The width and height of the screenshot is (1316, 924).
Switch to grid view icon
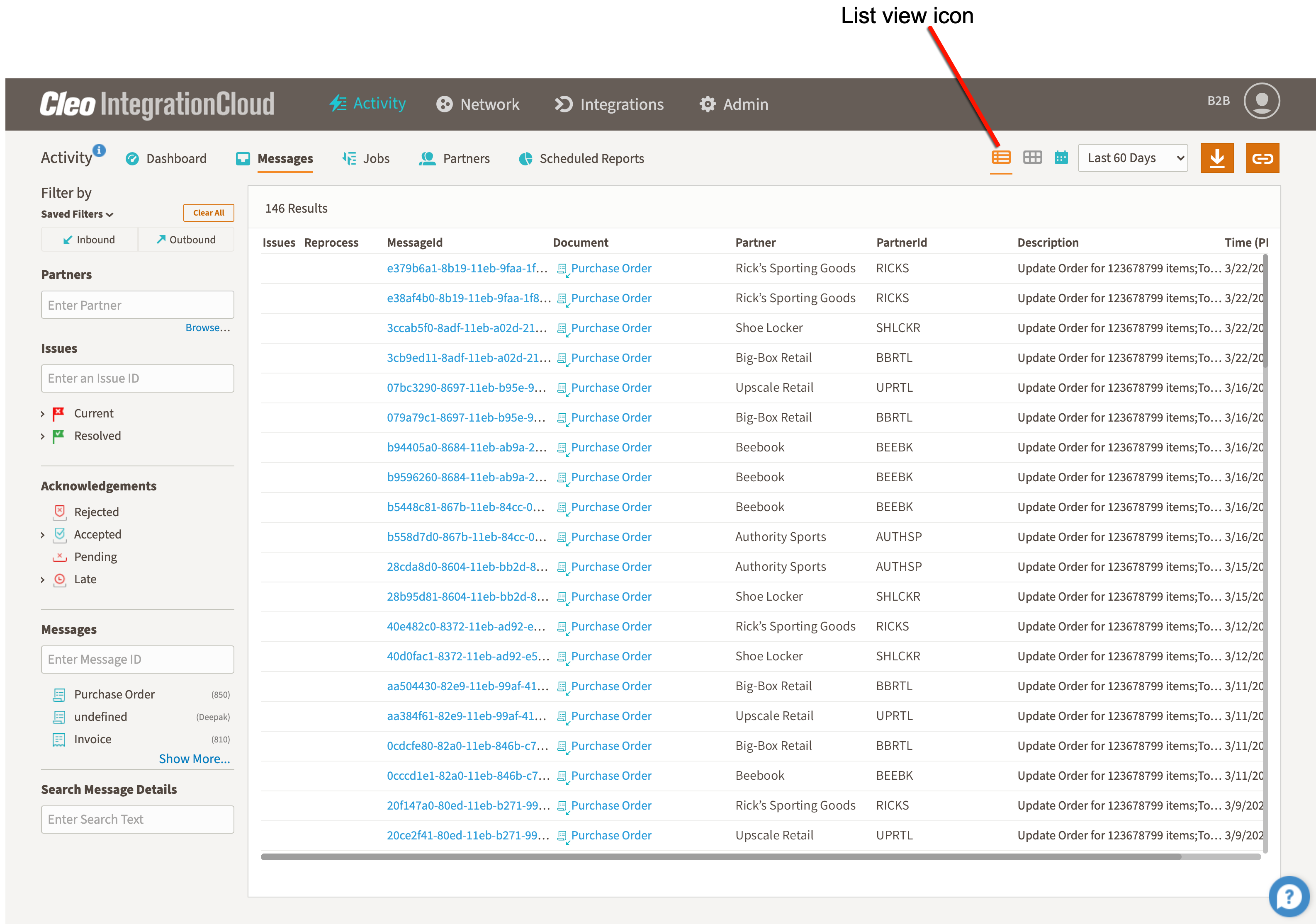pos(1032,158)
